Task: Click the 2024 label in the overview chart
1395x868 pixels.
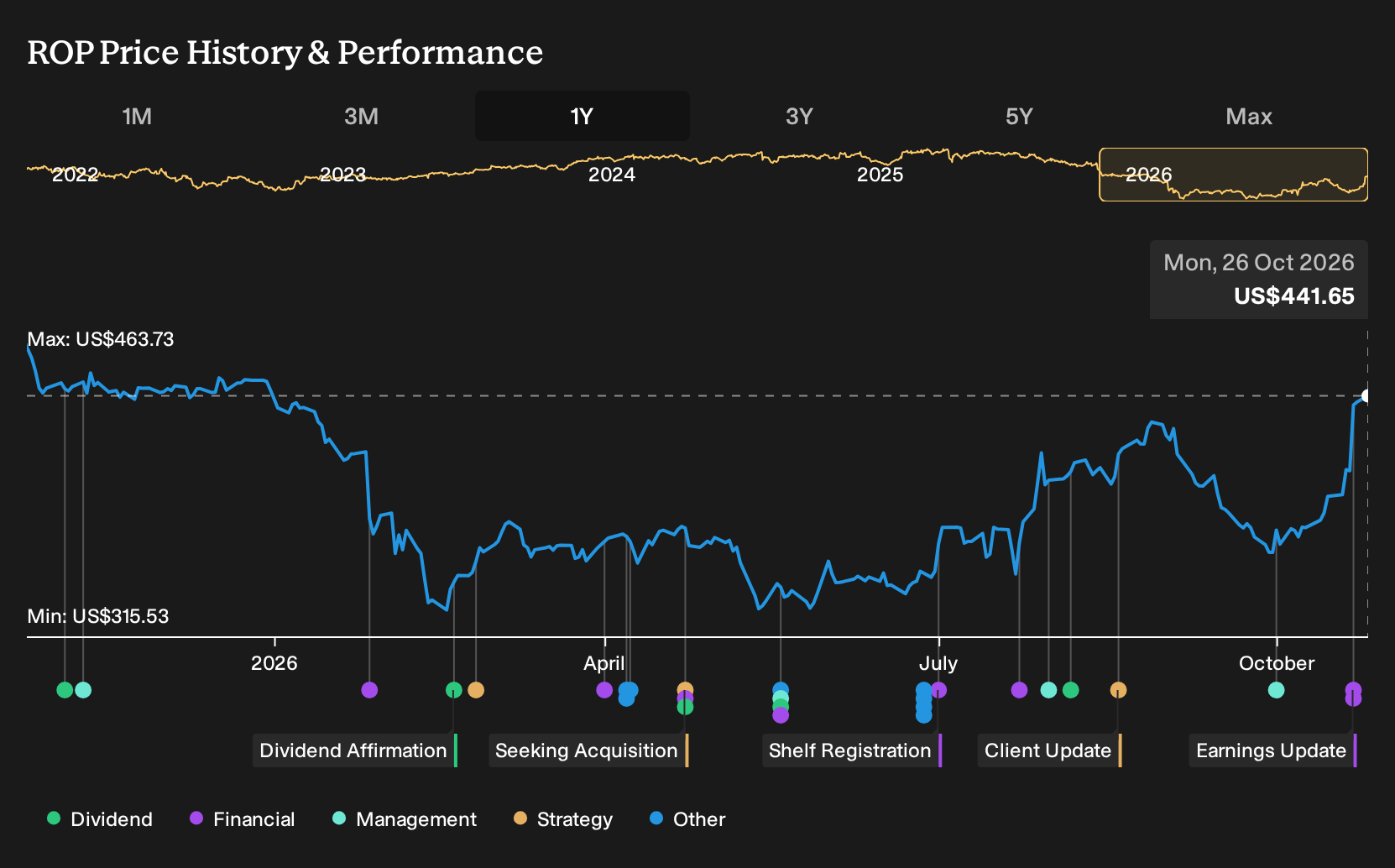Action: point(611,175)
